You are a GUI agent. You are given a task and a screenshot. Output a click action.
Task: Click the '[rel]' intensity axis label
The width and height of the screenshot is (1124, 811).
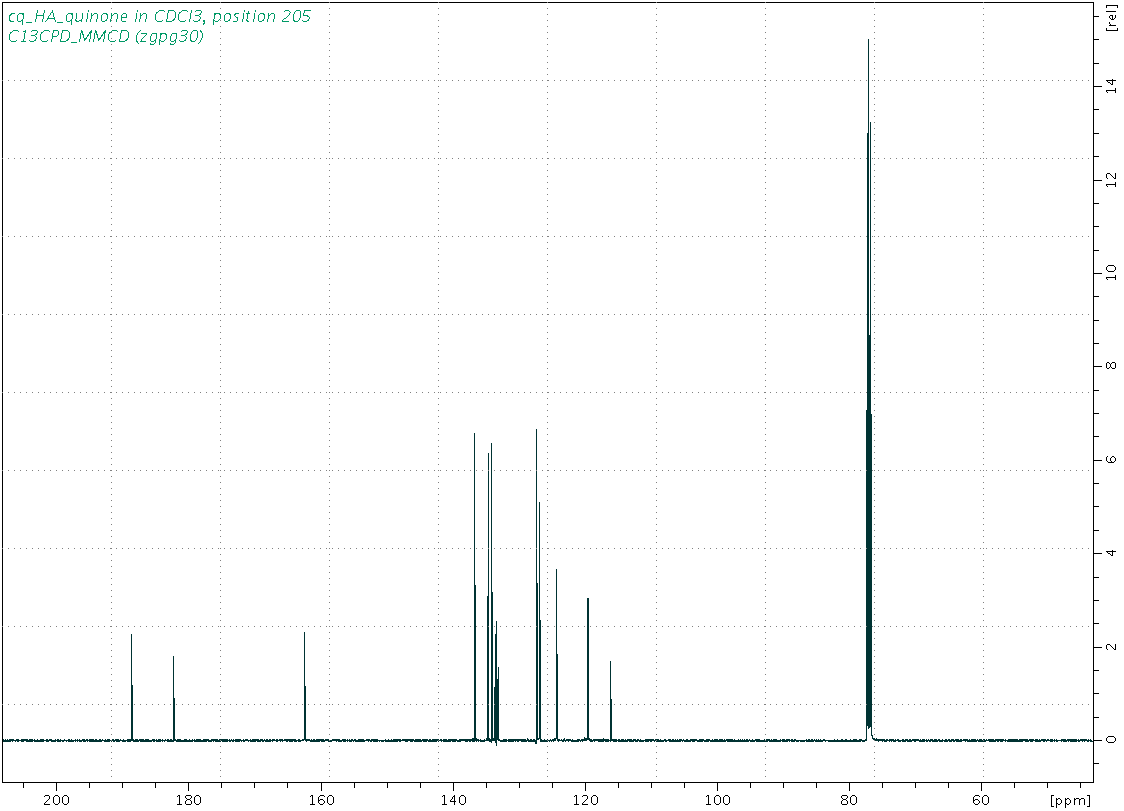[1112, 18]
